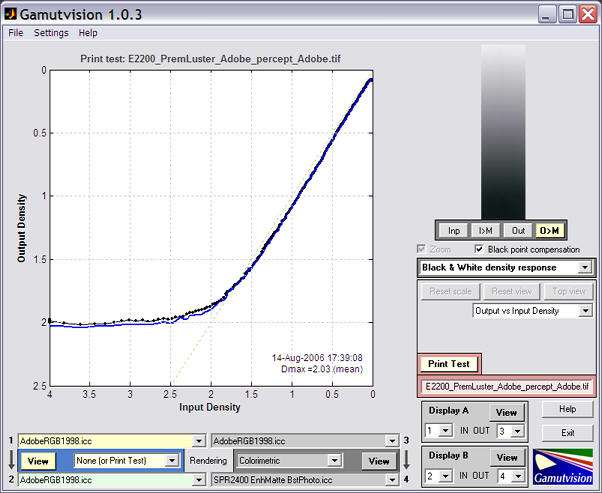Click the Top view button
Viewport: 602px width, 493px height.
569,291
